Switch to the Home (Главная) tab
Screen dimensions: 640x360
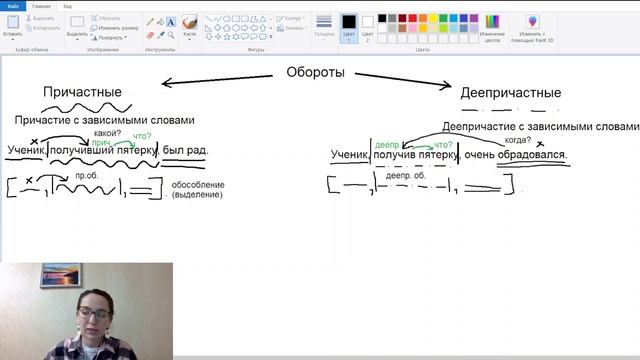point(41,6)
